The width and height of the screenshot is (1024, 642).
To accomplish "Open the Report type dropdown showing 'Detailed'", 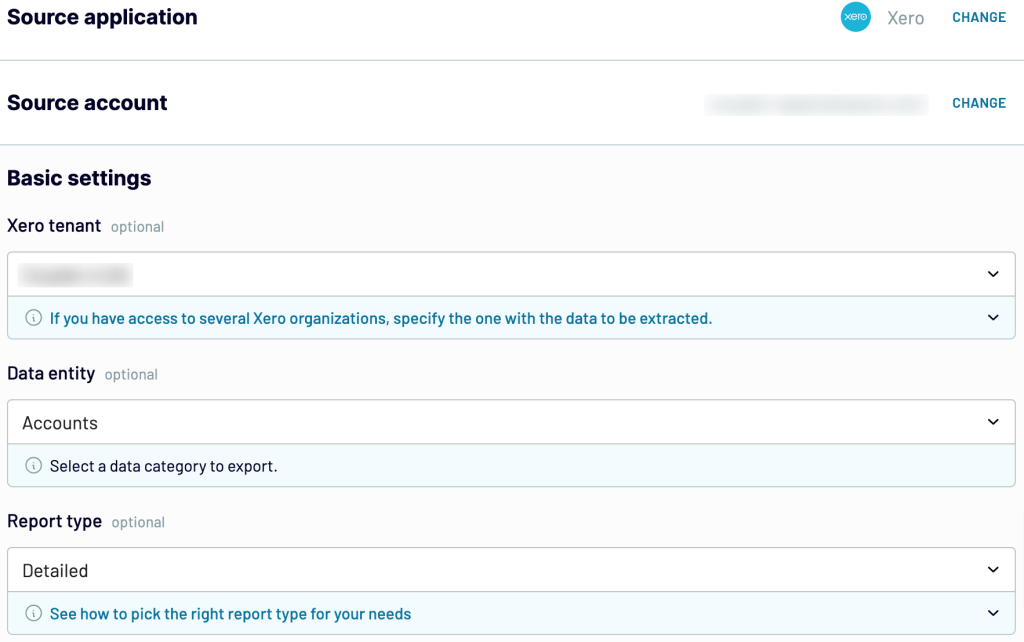I will click(993, 570).
